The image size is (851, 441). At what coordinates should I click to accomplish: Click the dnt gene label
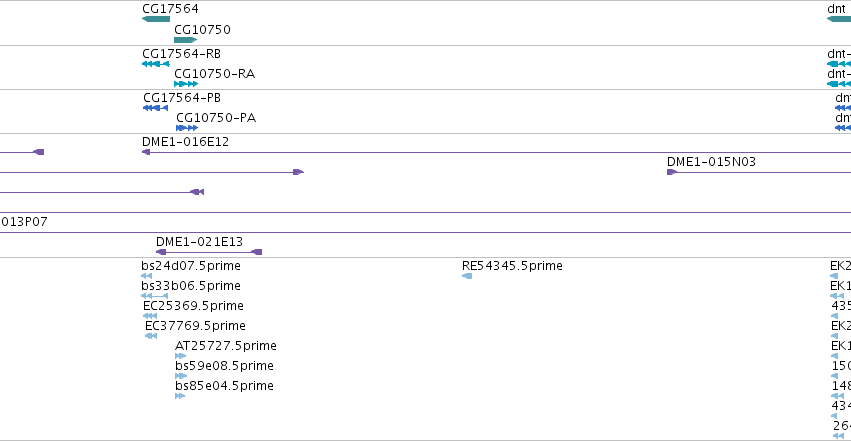pyautogui.click(x=836, y=9)
